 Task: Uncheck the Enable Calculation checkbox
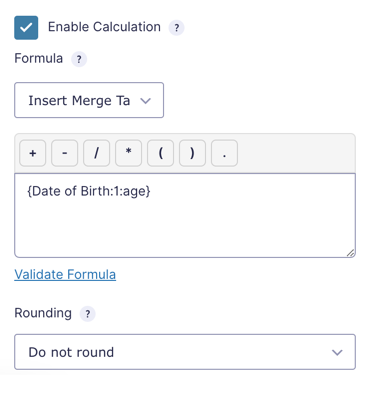[x=26, y=28]
